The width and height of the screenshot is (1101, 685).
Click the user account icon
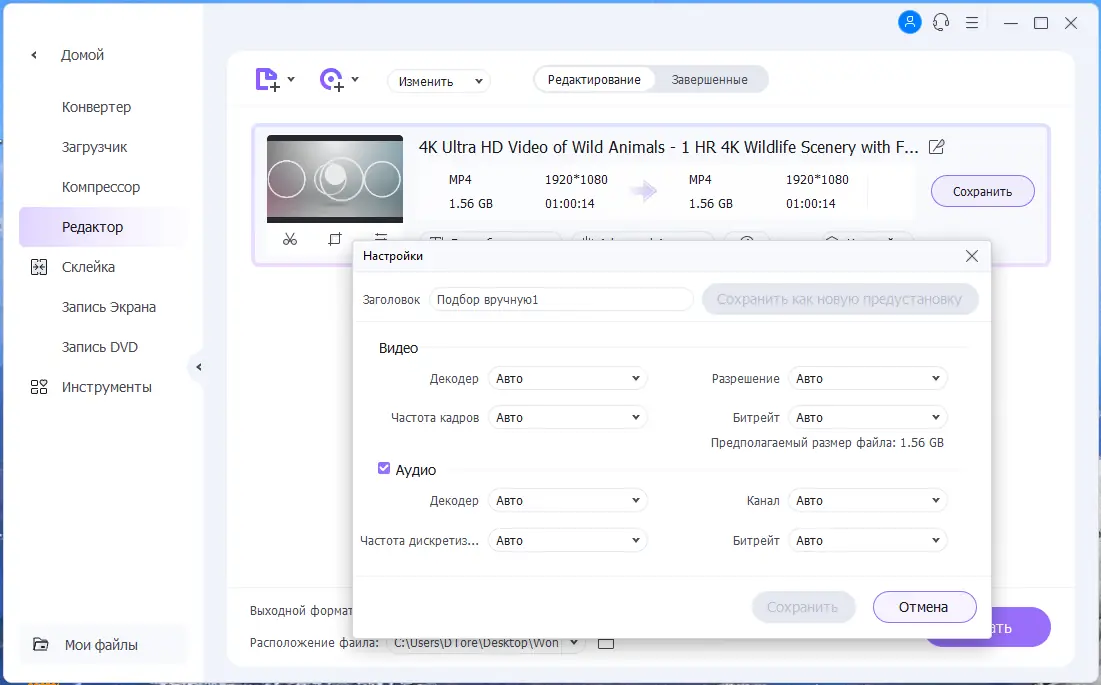tap(909, 22)
